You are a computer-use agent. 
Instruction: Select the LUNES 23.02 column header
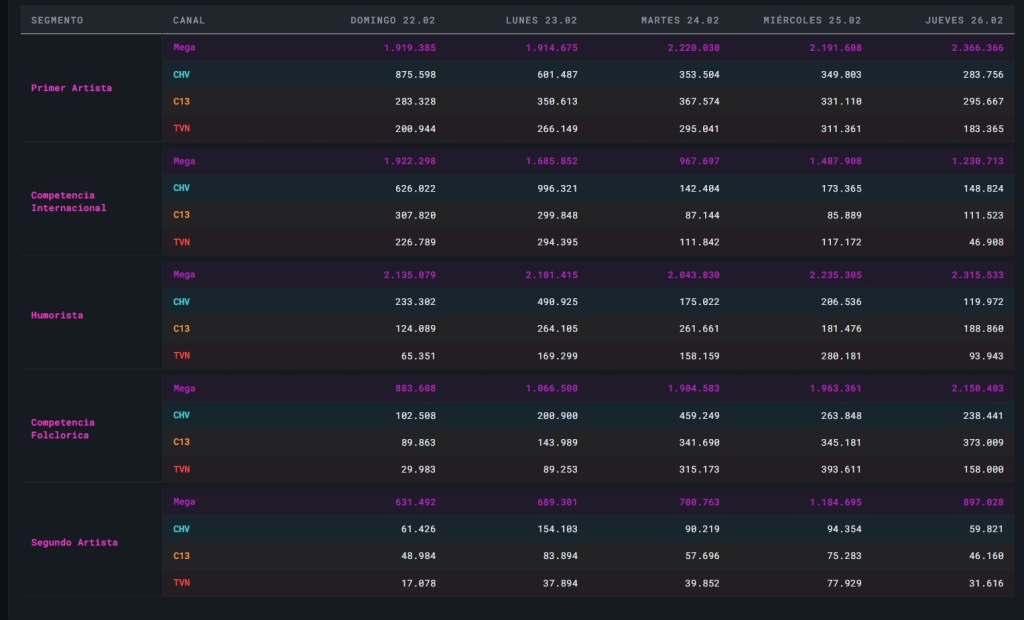(x=544, y=20)
